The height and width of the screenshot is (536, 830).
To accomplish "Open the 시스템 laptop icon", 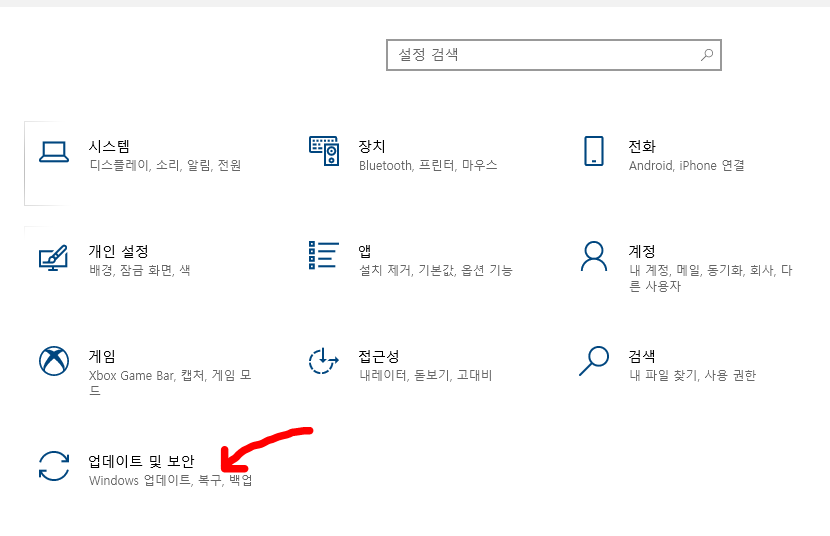I will [x=53, y=152].
